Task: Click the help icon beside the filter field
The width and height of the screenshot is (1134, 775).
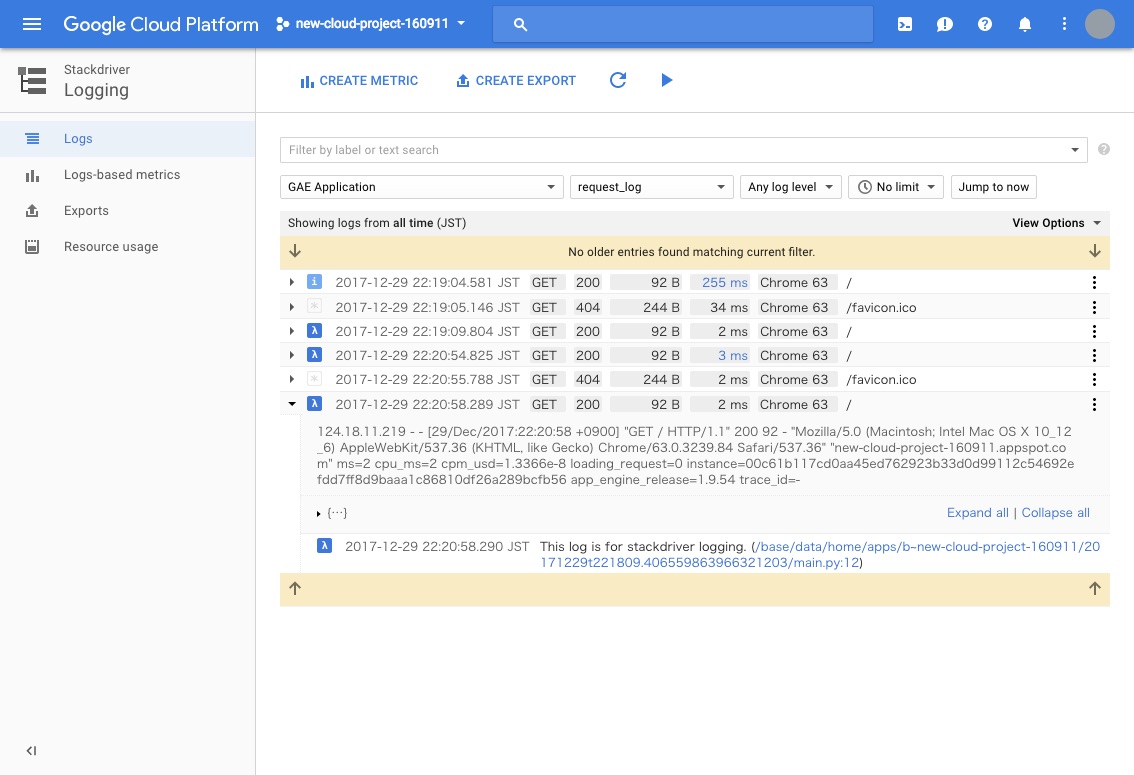Action: coord(1104,149)
